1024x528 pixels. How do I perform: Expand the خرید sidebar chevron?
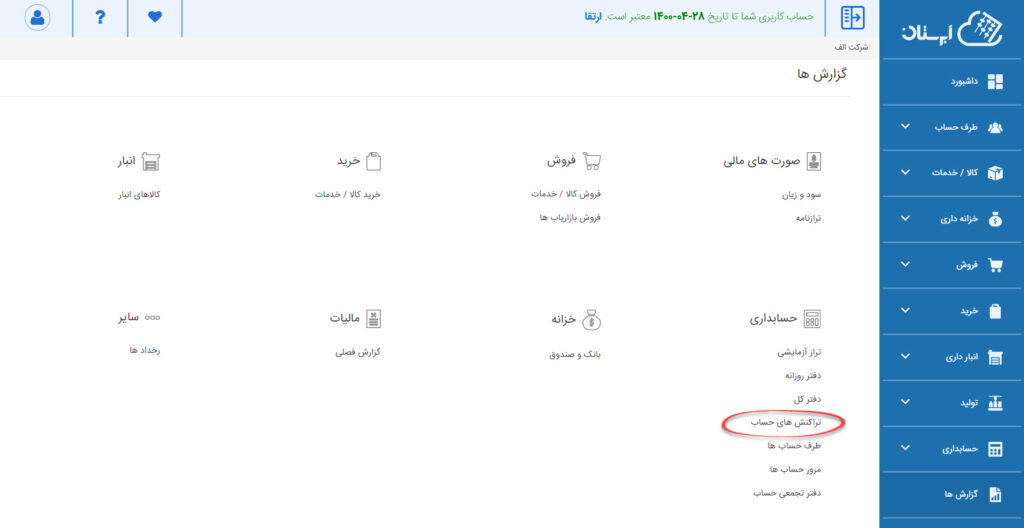point(905,310)
